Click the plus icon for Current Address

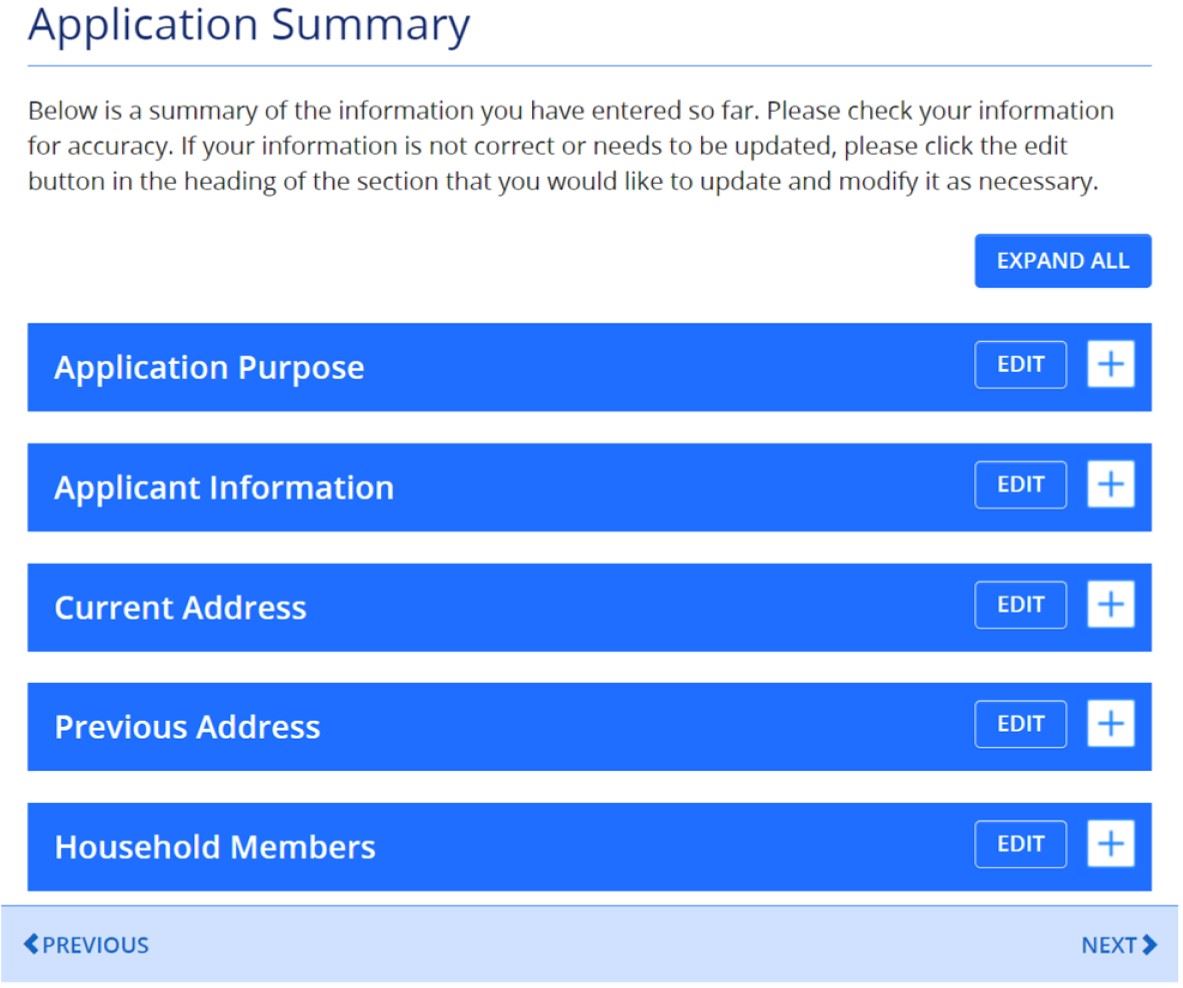coord(1111,605)
